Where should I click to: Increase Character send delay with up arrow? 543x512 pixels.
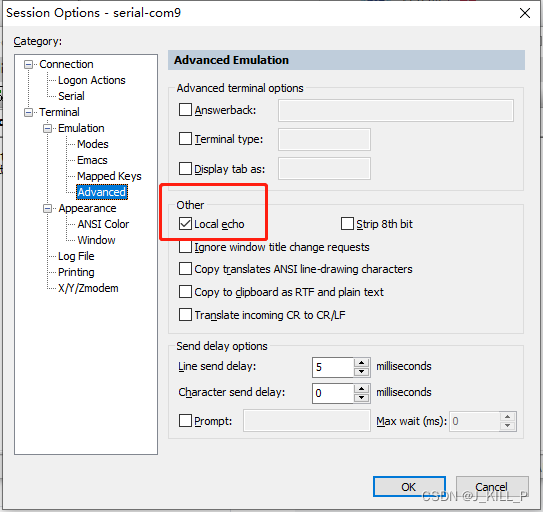click(x=362, y=389)
